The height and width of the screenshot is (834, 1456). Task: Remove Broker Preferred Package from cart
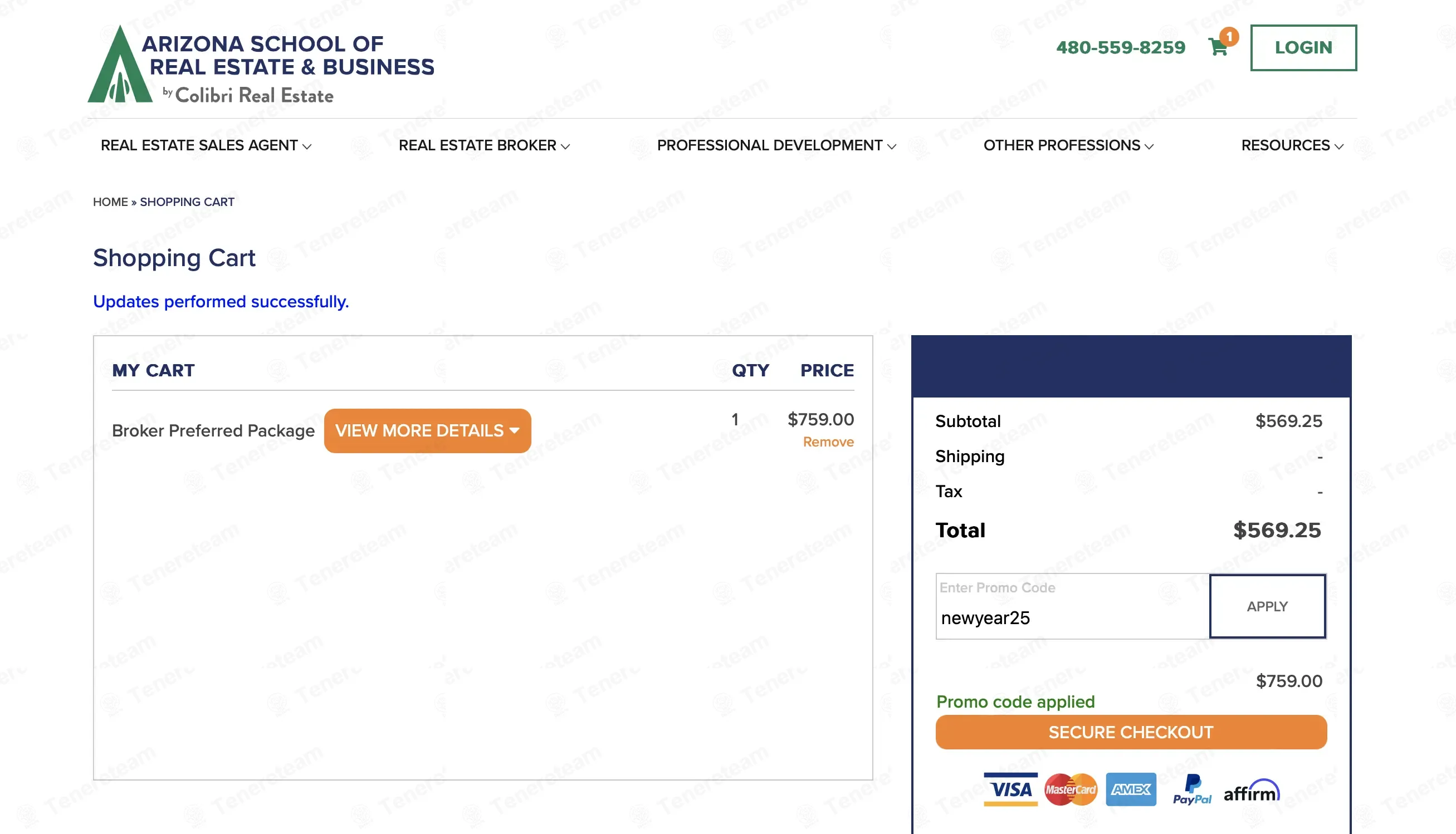coord(828,442)
